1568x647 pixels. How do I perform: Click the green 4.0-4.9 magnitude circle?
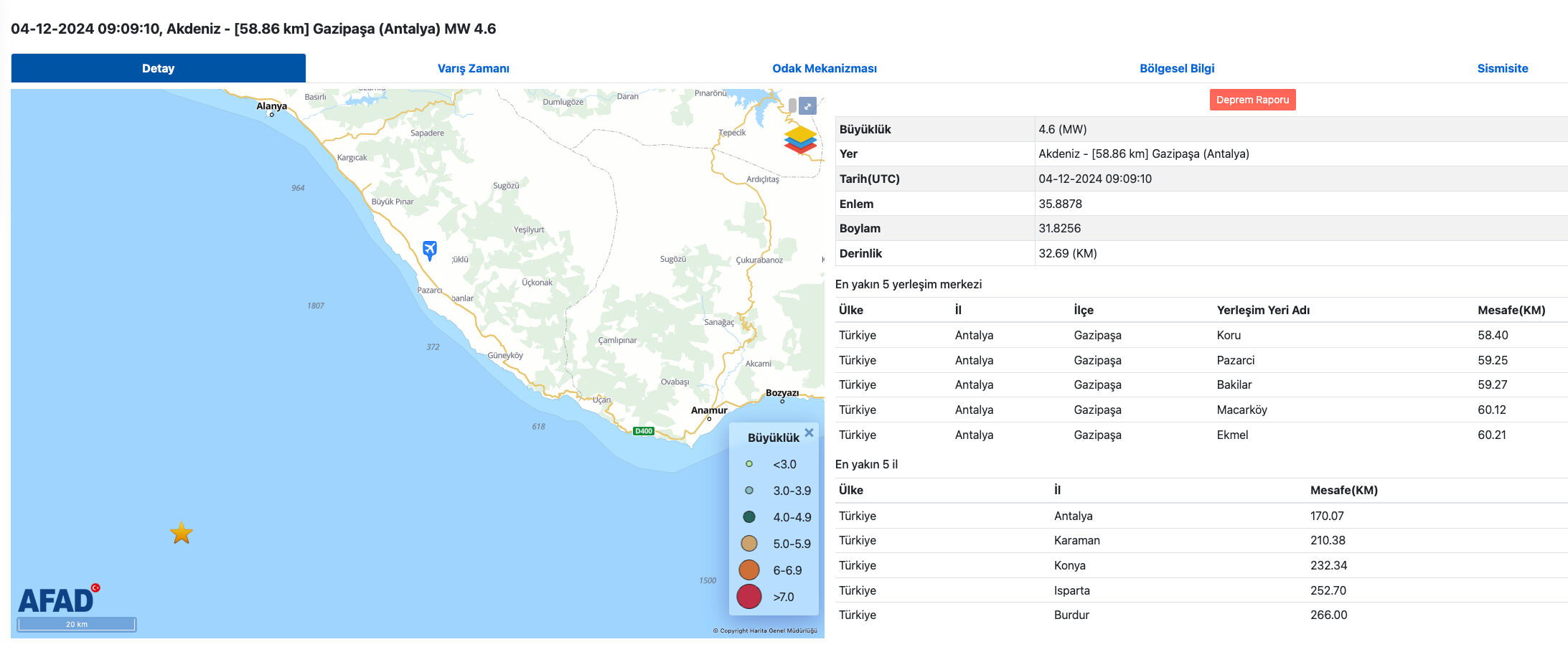point(748,517)
